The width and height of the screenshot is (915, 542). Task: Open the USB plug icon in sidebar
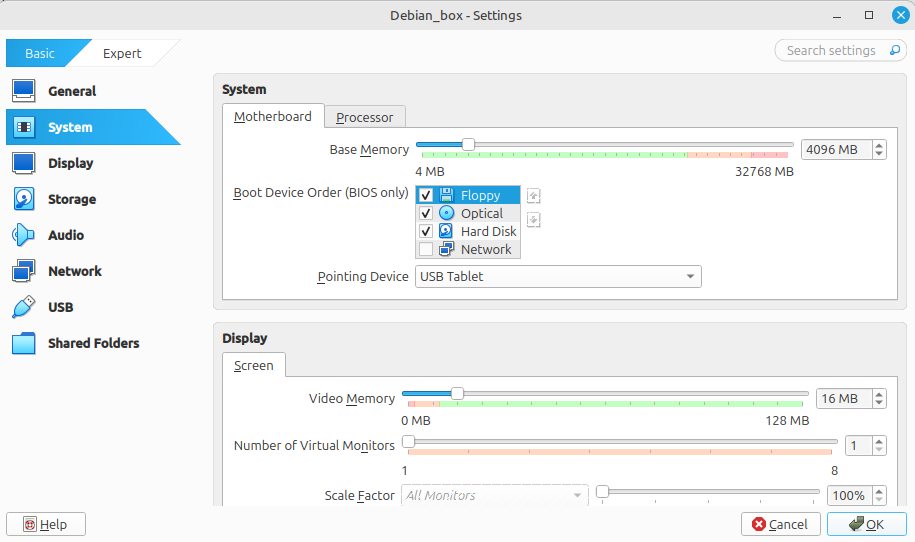pyautogui.click(x=23, y=307)
